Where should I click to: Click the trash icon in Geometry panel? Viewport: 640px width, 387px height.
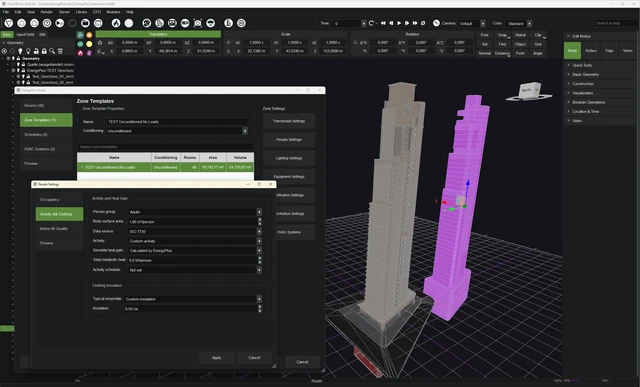[60, 51]
